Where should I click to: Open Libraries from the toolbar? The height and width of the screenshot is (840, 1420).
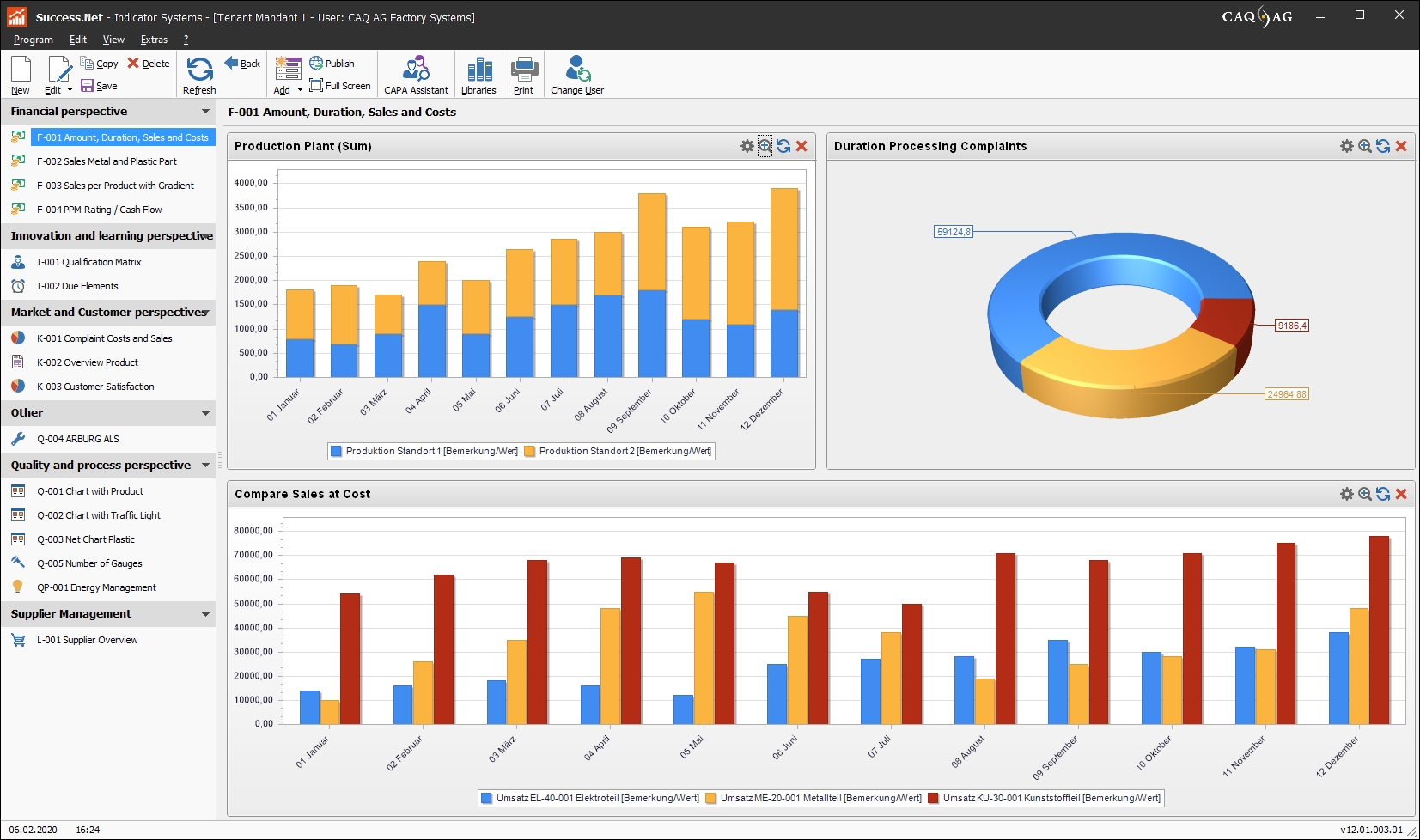pos(478,75)
